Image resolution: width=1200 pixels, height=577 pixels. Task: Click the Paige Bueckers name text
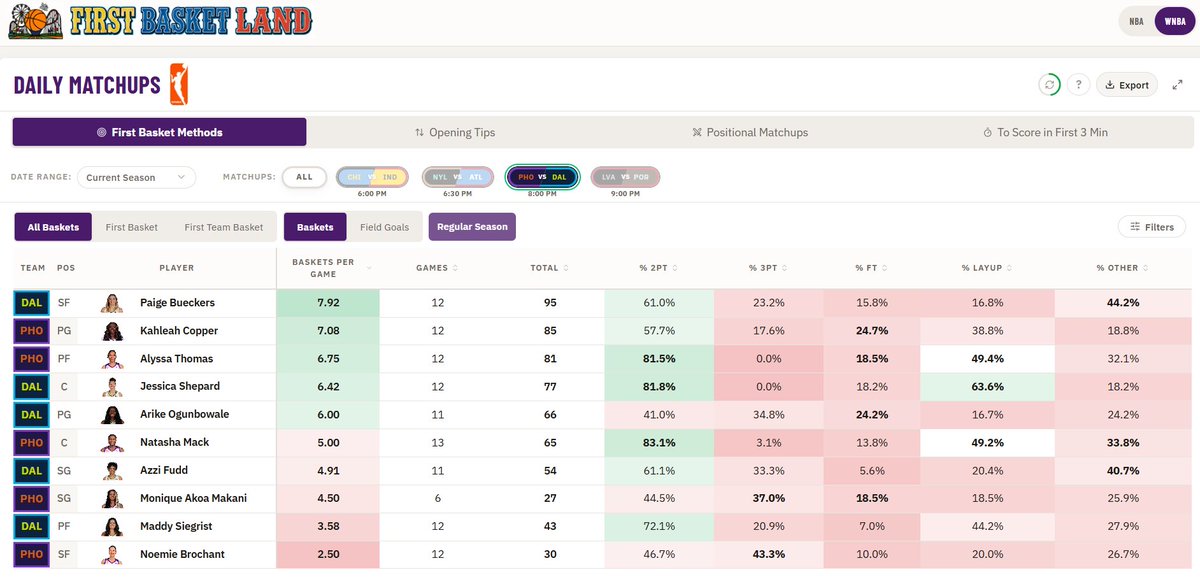point(178,302)
